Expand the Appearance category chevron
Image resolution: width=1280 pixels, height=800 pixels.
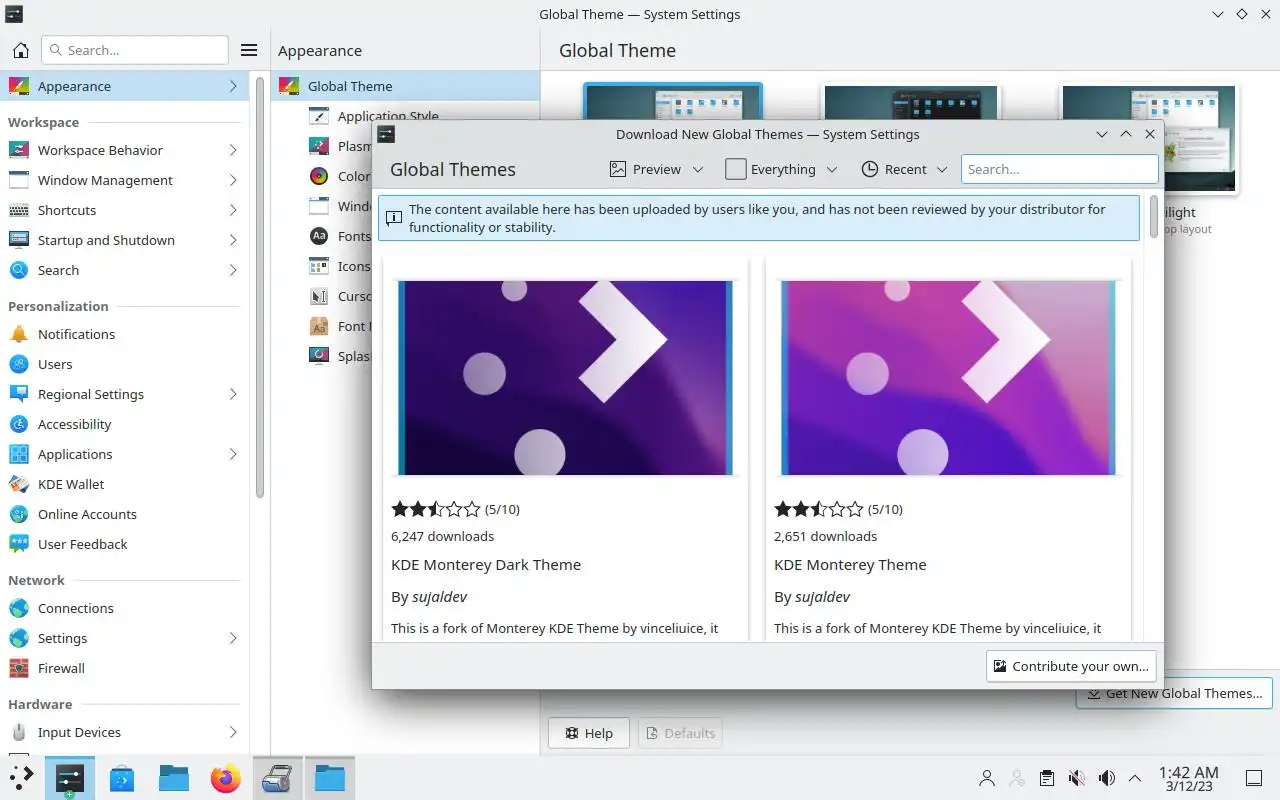233,86
